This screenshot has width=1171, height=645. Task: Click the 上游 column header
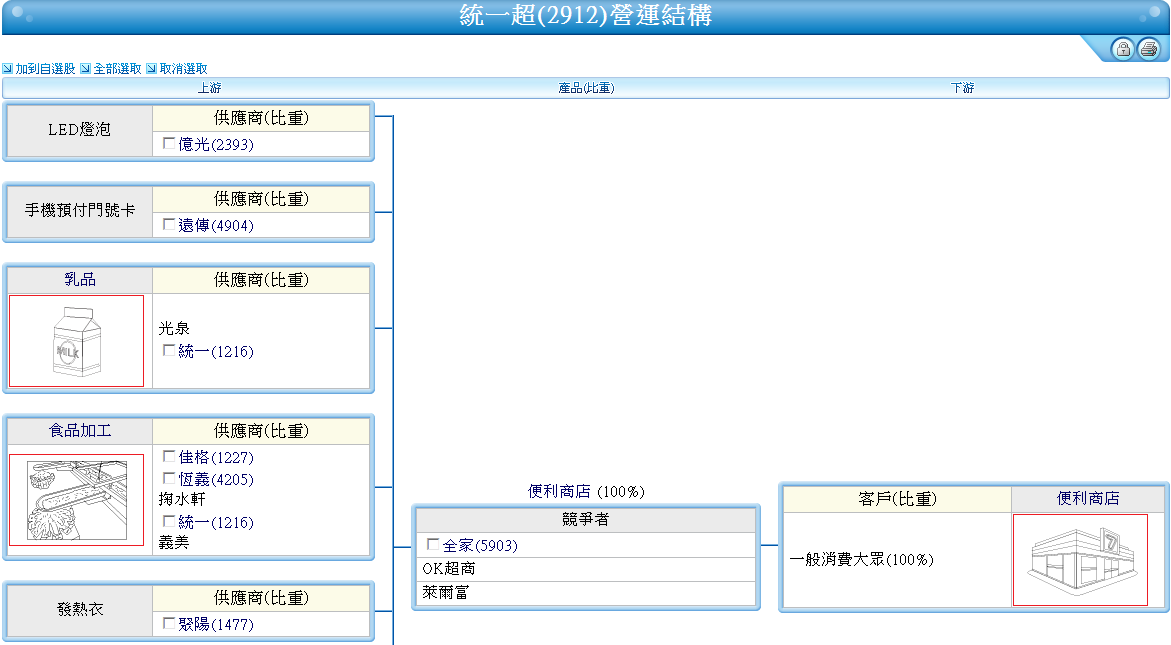[x=210, y=88]
